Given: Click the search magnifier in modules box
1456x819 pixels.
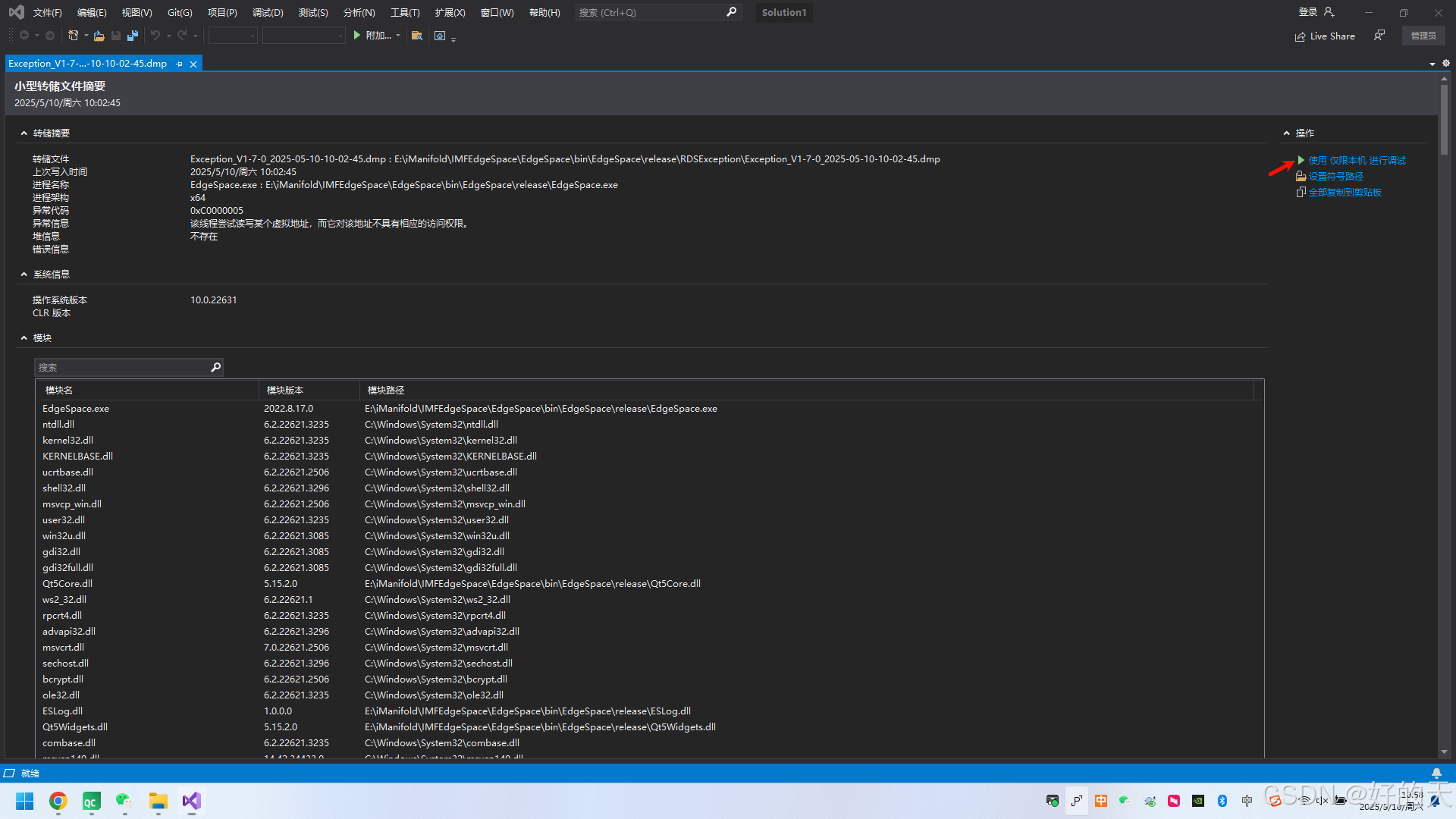Looking at the screenshot, I should pyautogui.click(x=215, y=367).
